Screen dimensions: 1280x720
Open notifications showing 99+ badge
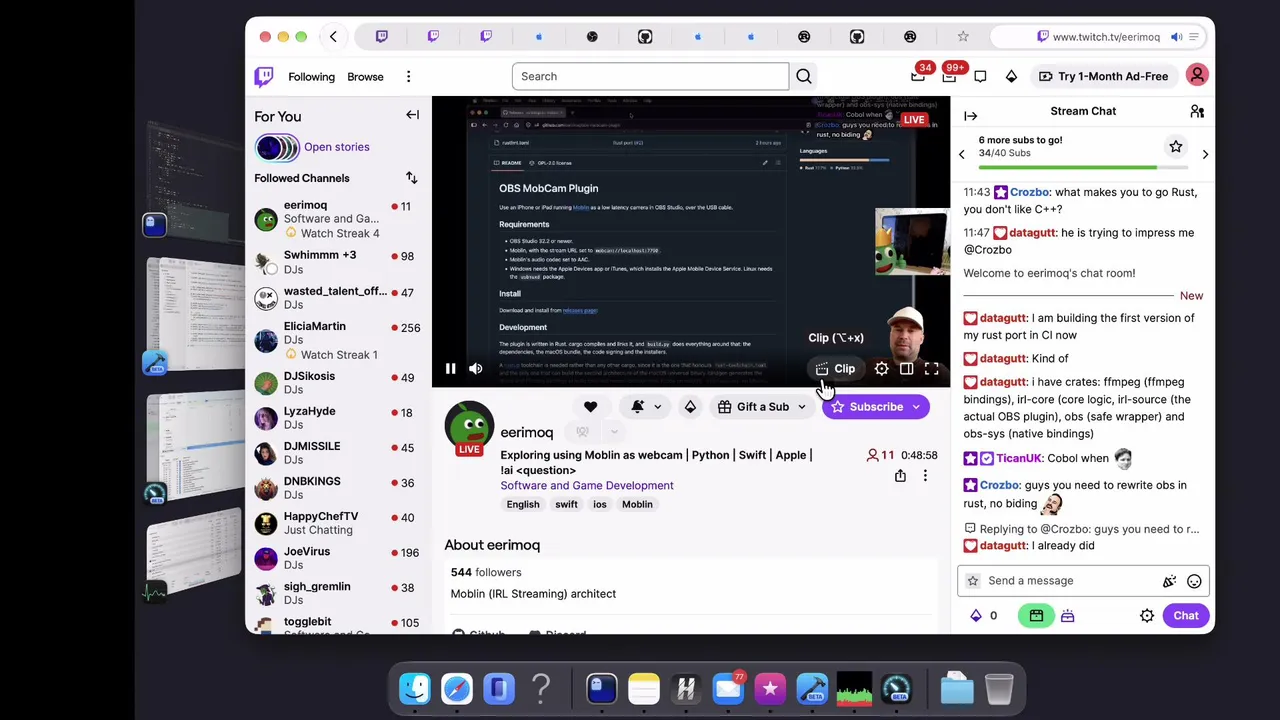point(949,76)
